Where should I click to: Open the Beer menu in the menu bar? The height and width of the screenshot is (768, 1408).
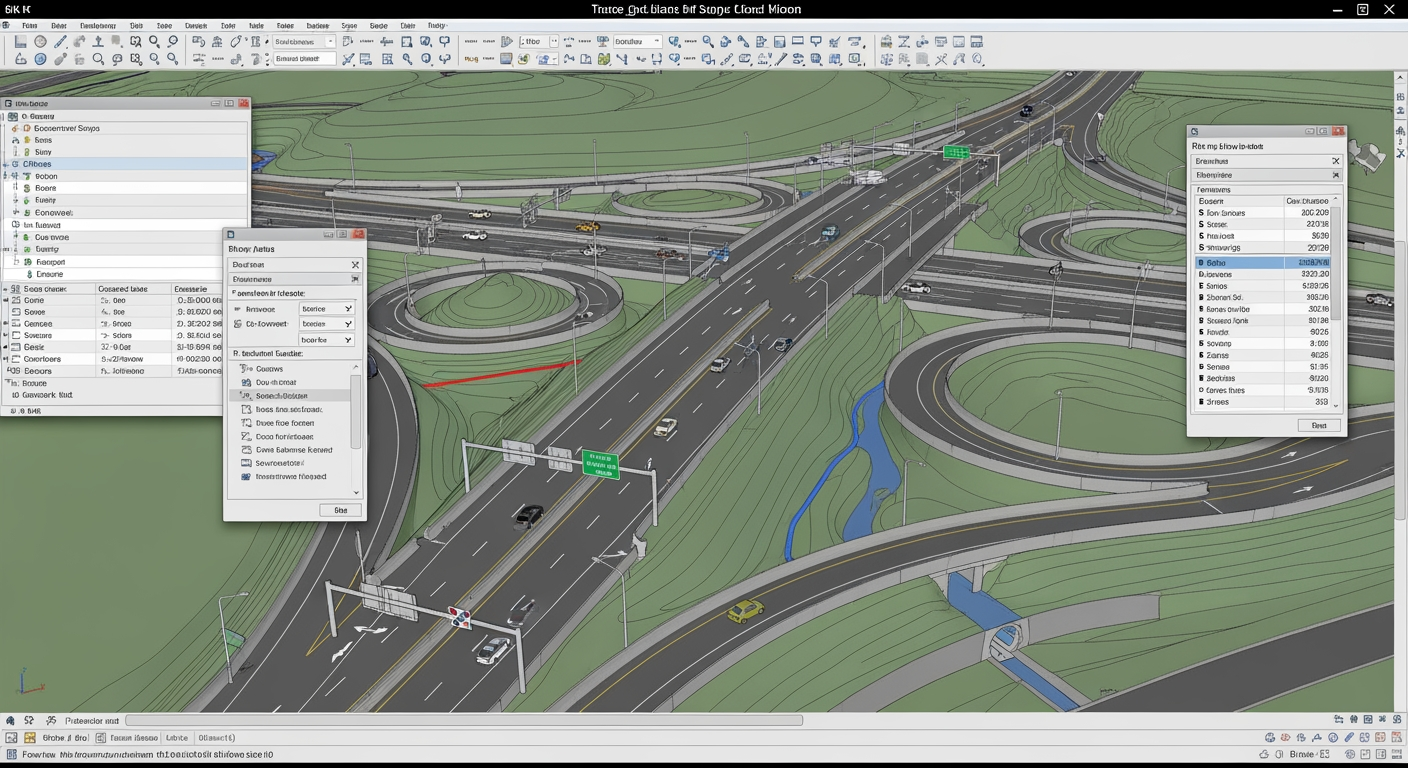click(59, 26)
